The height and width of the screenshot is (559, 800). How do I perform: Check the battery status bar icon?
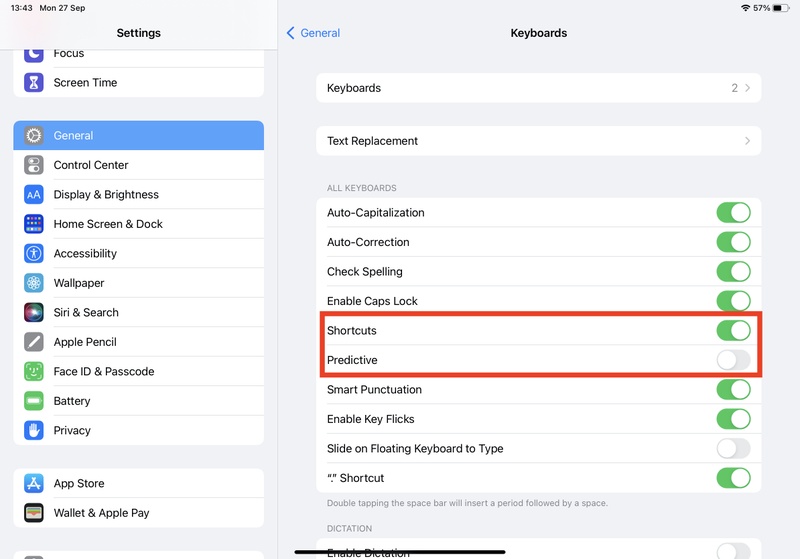pos(781,8)
